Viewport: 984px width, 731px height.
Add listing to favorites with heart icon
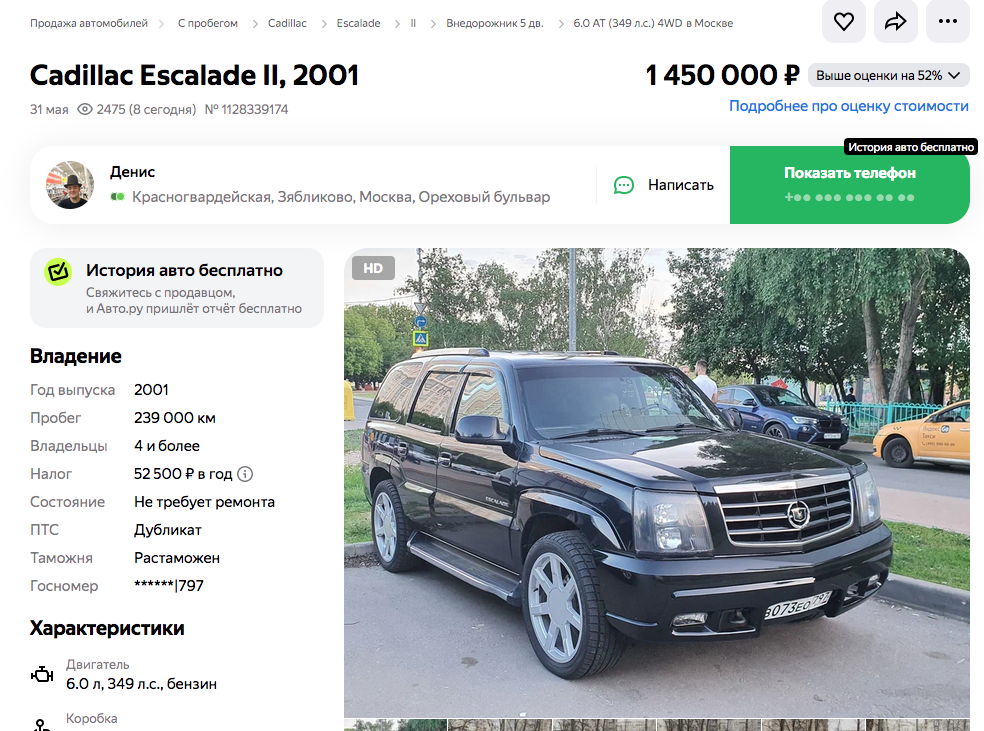click(843, 21)
